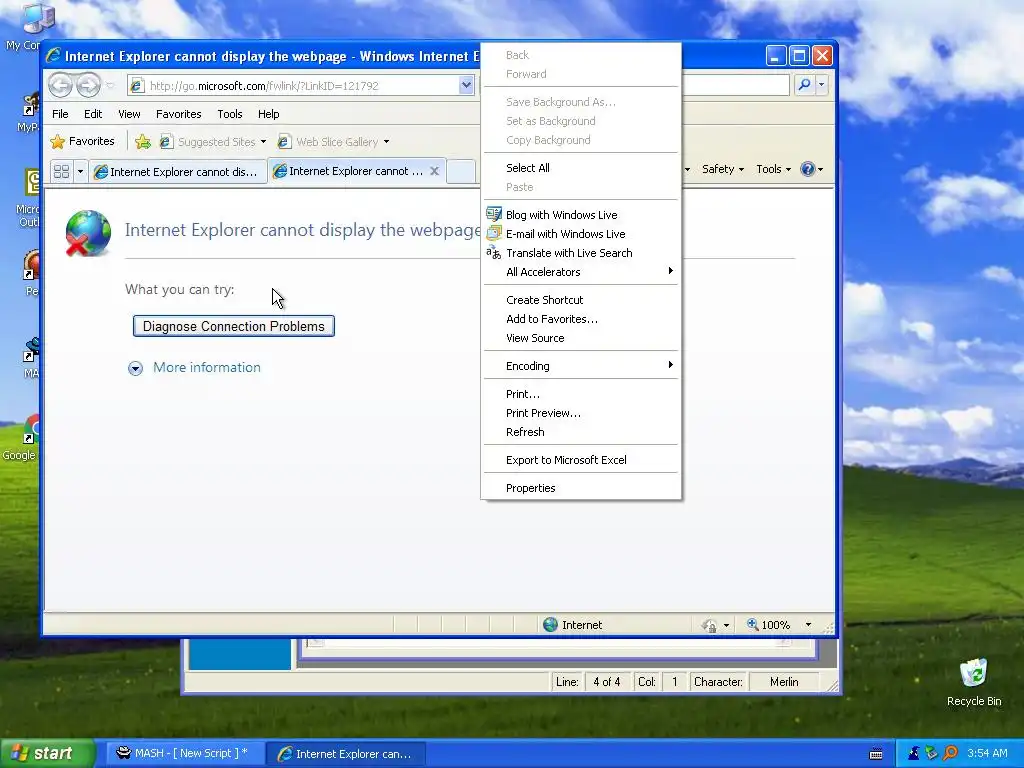Open the Favorites center star button
The height and width of the screenshot is (768, 1024).
[83, 141]
